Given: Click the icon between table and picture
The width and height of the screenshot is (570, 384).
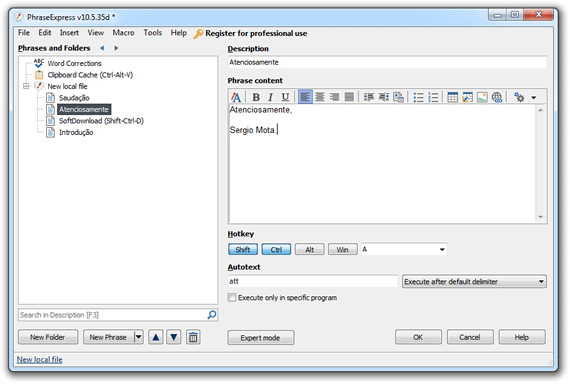Looking at the screenshot, I should 467,97.
